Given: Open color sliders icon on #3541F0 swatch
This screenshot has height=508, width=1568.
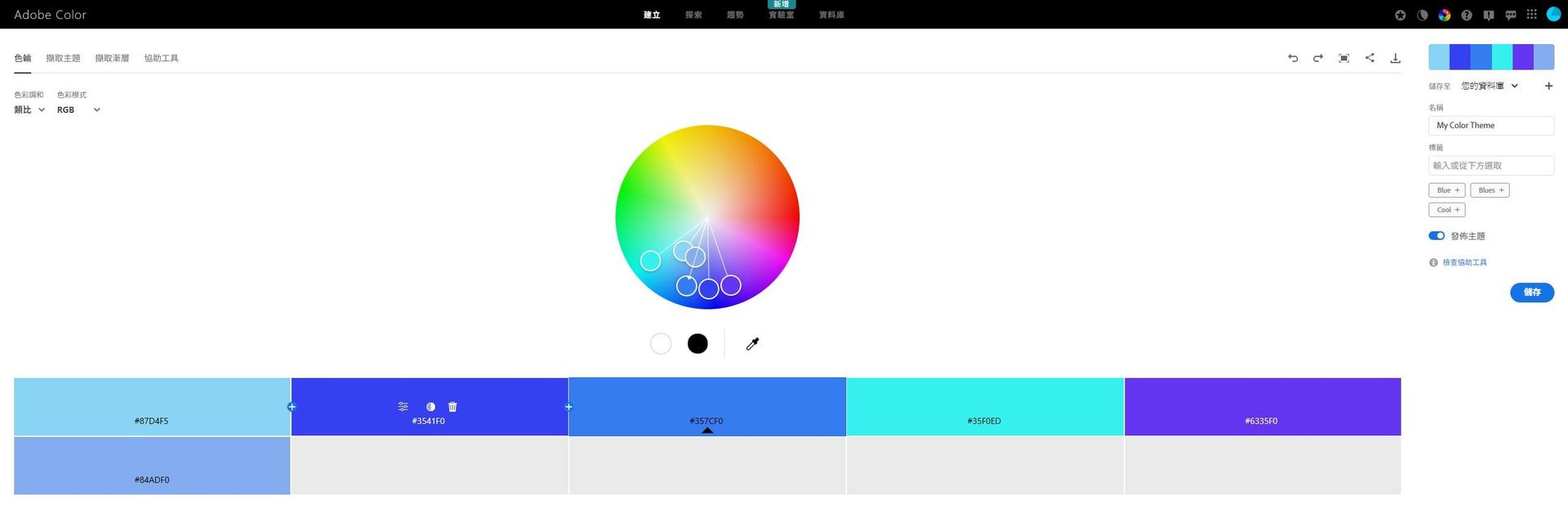Looking at the screenshot, I should click(x=403, y=407).
